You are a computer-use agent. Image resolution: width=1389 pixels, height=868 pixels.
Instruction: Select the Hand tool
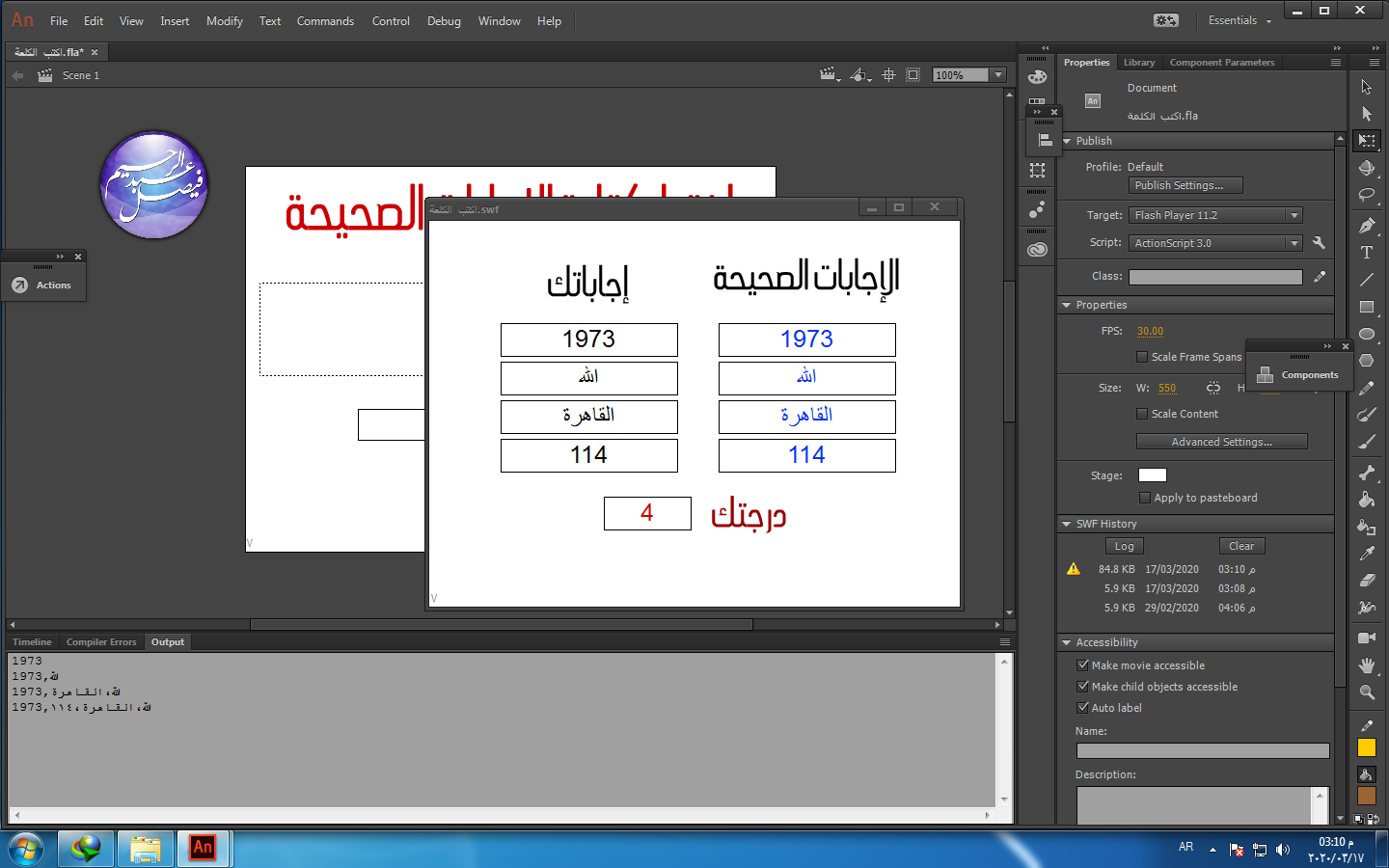click(x=1367, y=665)
